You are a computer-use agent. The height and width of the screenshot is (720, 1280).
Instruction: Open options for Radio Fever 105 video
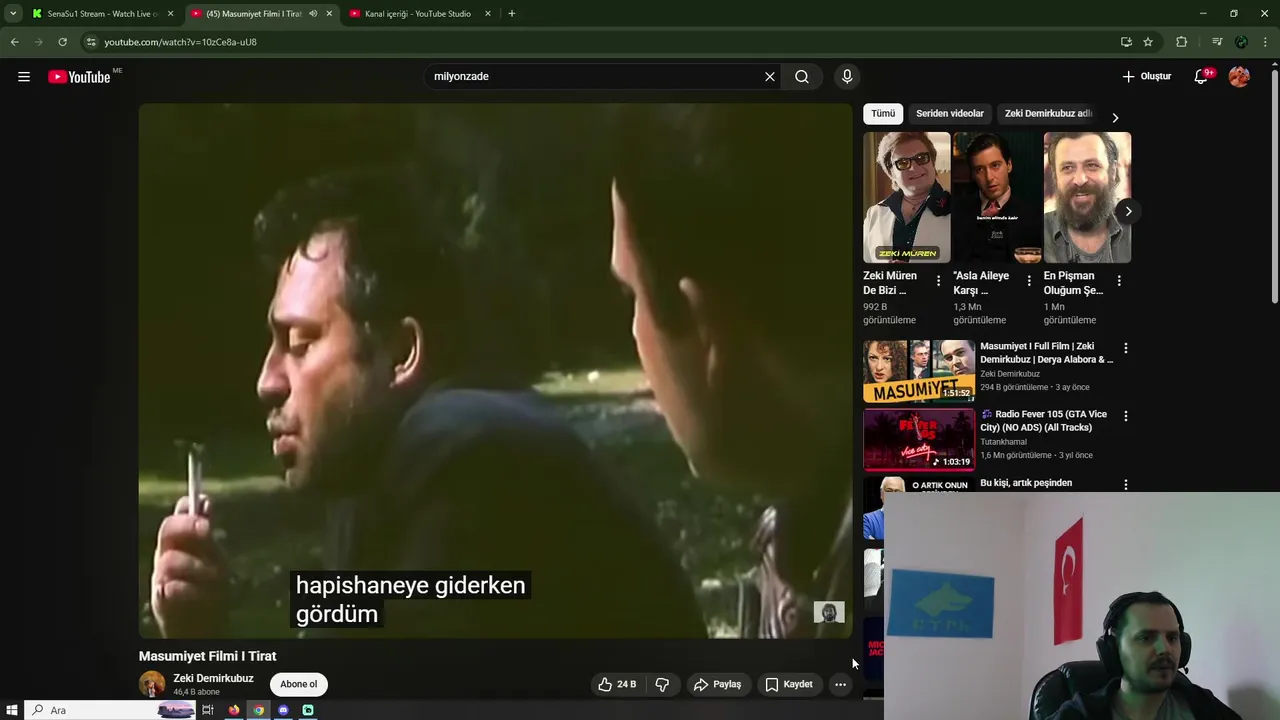pos(1126,416)
